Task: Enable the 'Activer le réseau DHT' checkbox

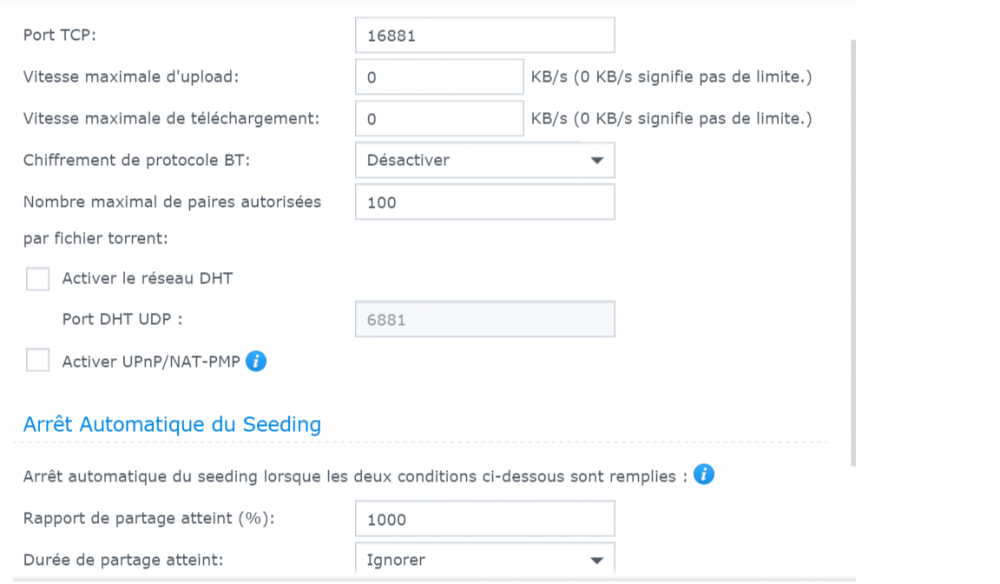Action: [x=38, y=279]
